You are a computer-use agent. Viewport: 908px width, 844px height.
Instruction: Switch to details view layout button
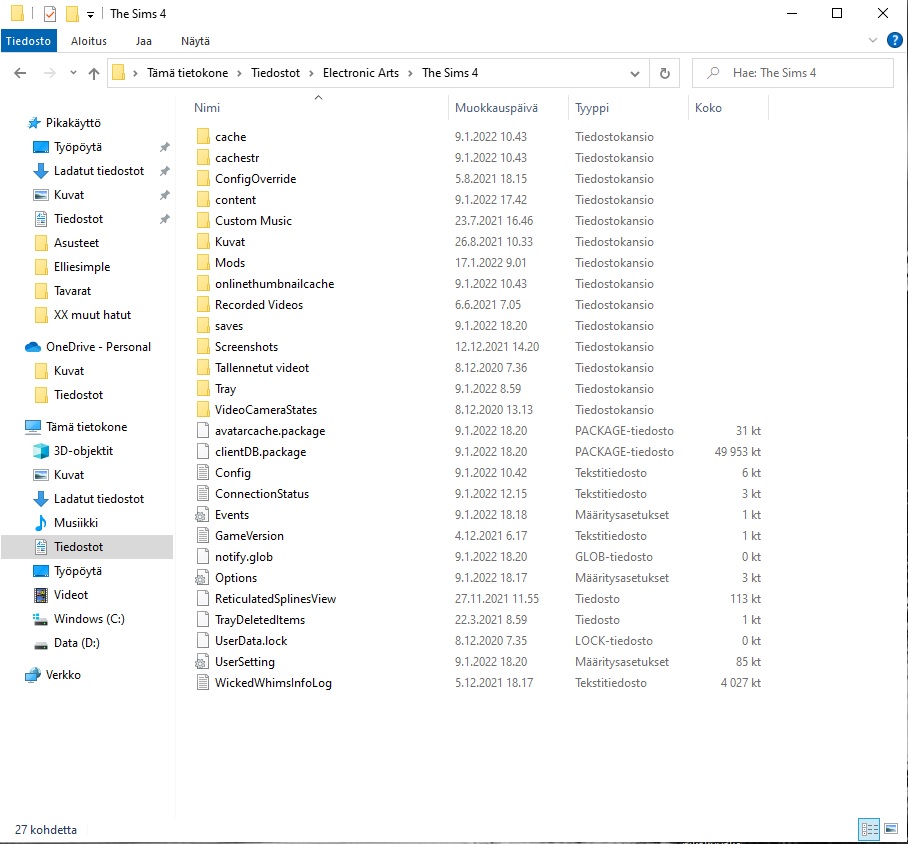pos(869,829)
